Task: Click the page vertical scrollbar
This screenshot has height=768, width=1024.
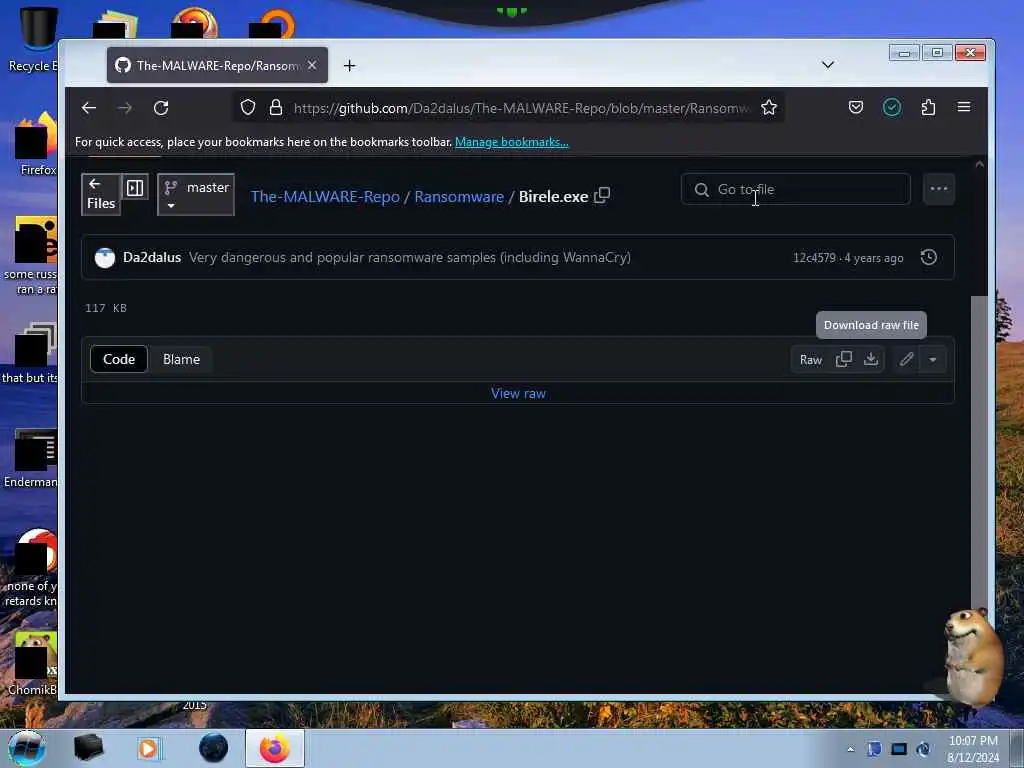Action: [x=979, y=451]
